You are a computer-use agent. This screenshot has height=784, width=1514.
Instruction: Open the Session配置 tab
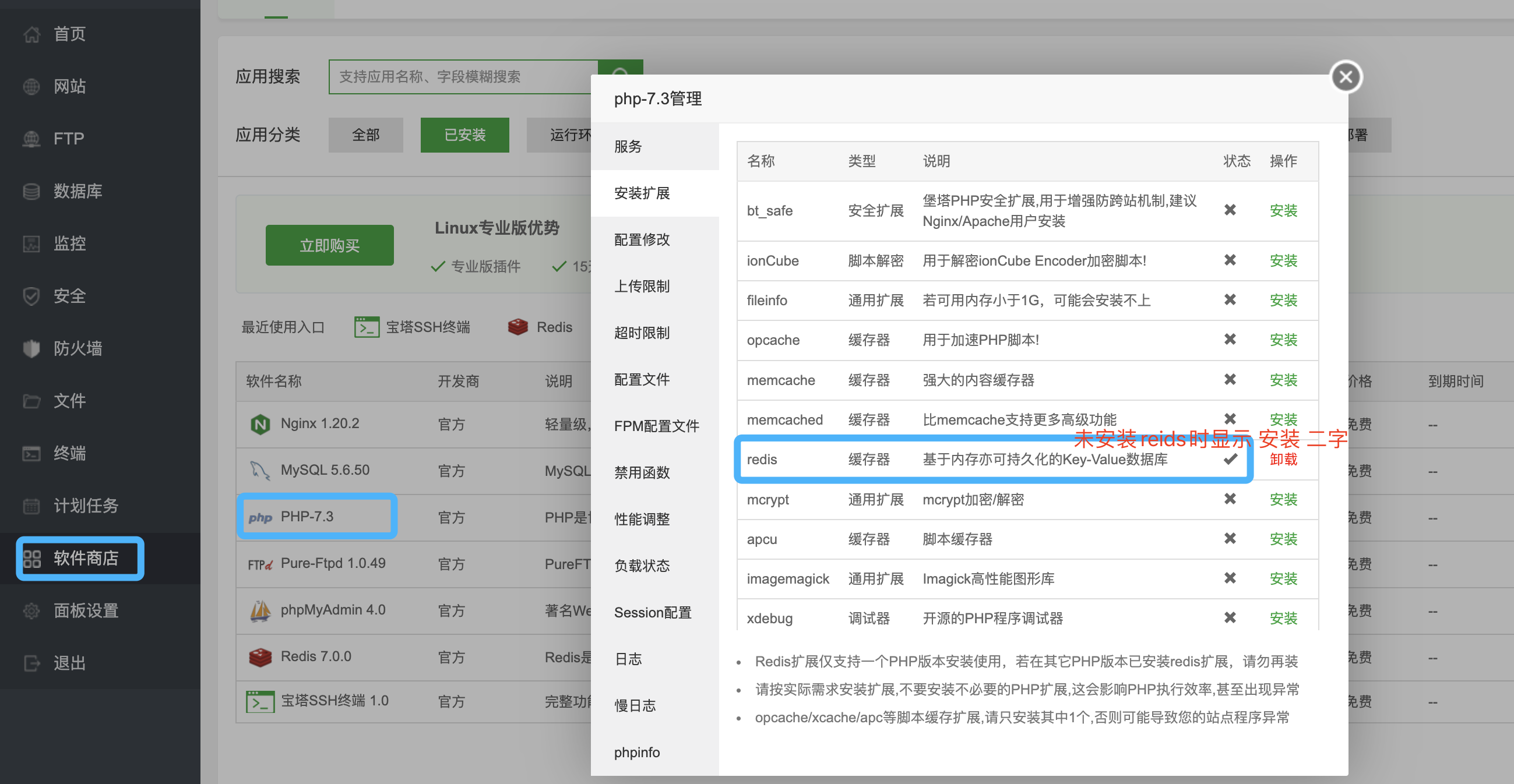pos(655,613)
